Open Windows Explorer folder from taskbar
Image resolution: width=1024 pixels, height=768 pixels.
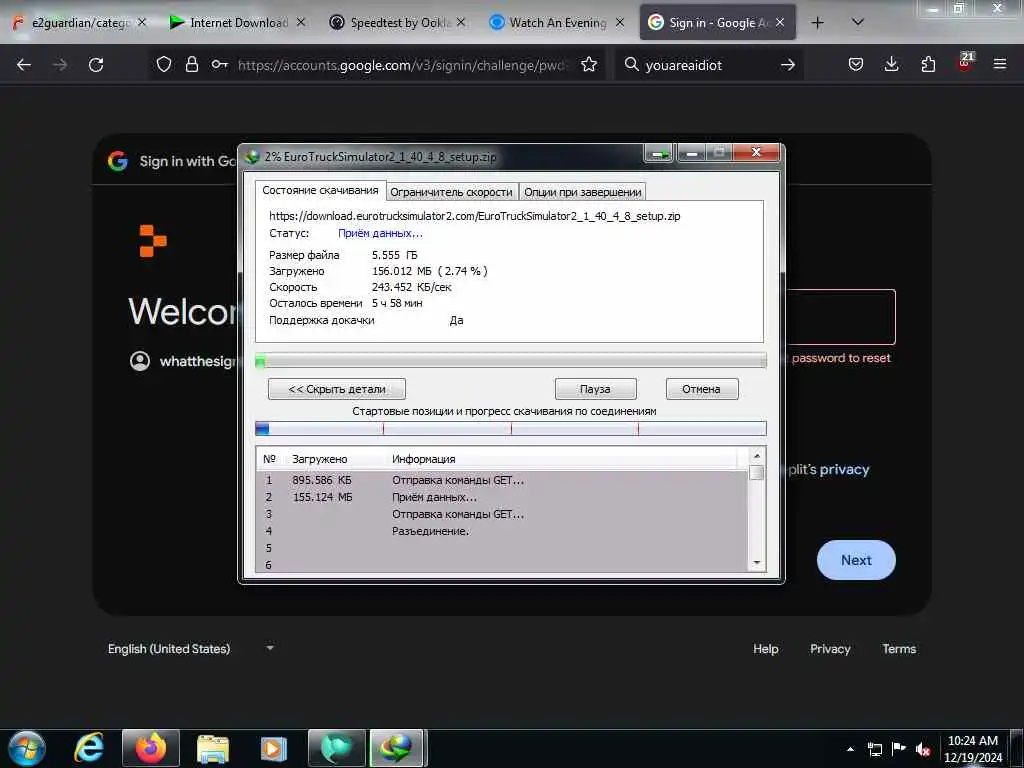coord(213,748)
